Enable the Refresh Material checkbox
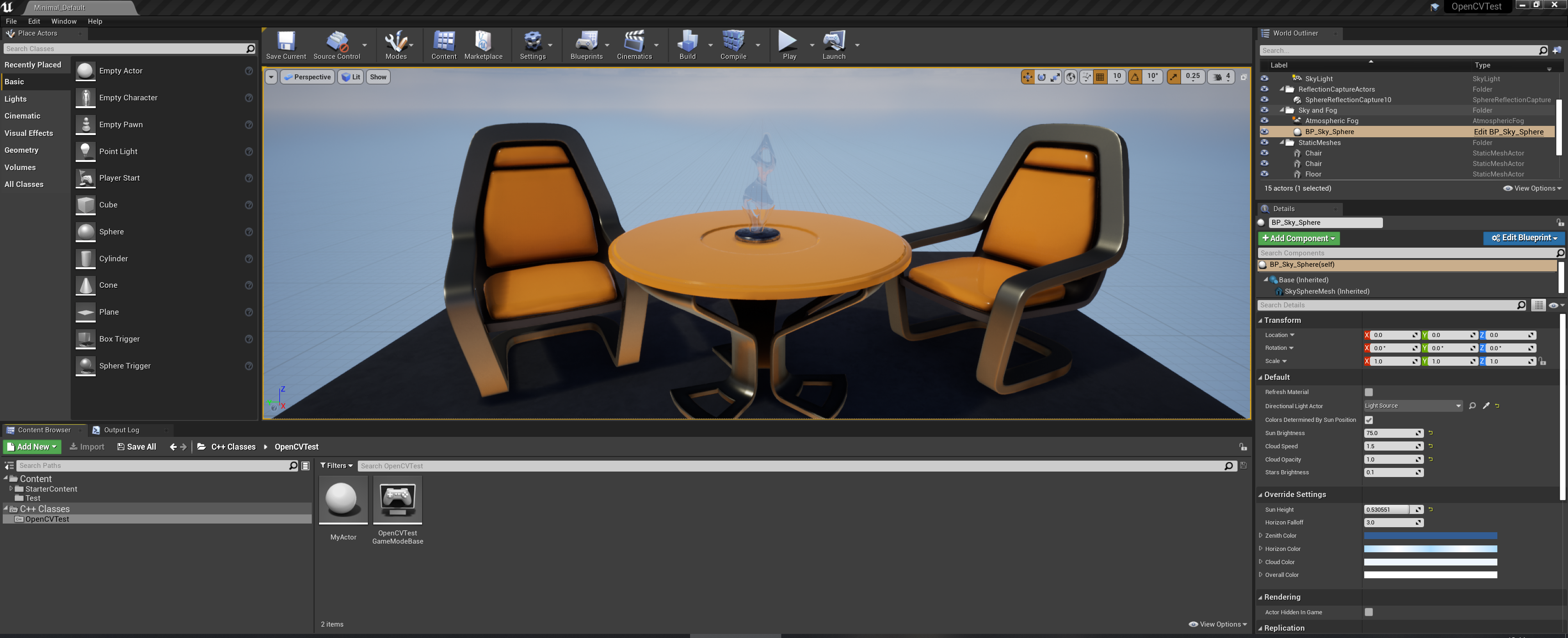1568x638 pixels. tap(1368, 392)
